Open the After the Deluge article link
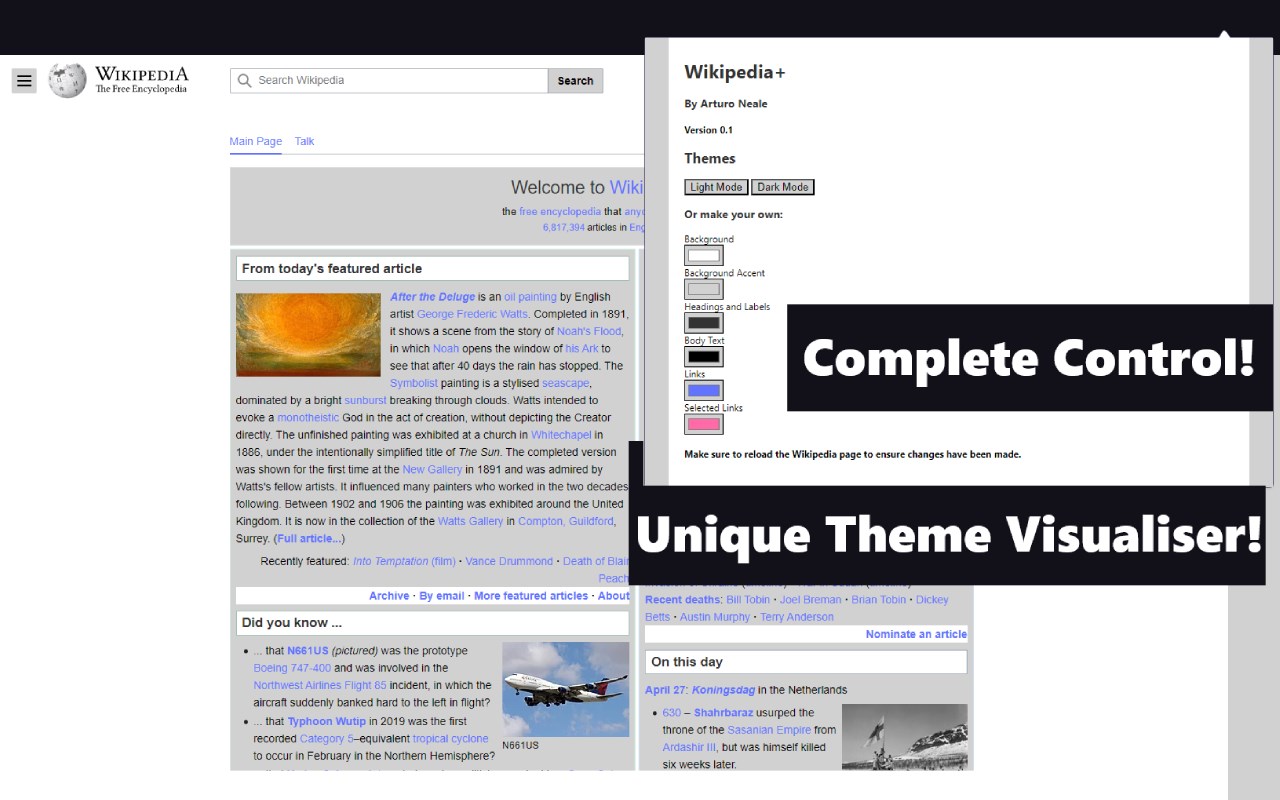 pos(432,297)
